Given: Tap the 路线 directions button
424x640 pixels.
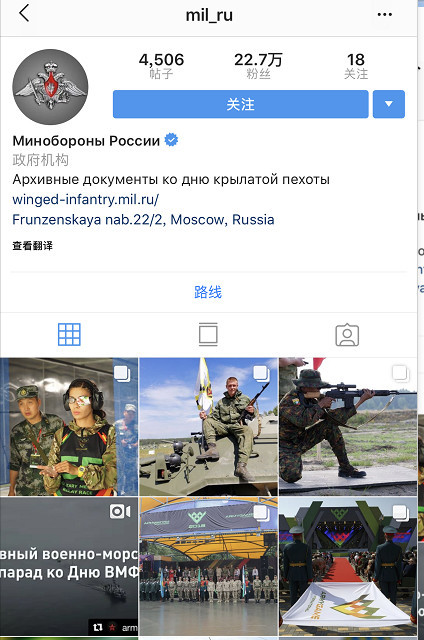Looking at the screenshot, I should (x=208, y=292).
